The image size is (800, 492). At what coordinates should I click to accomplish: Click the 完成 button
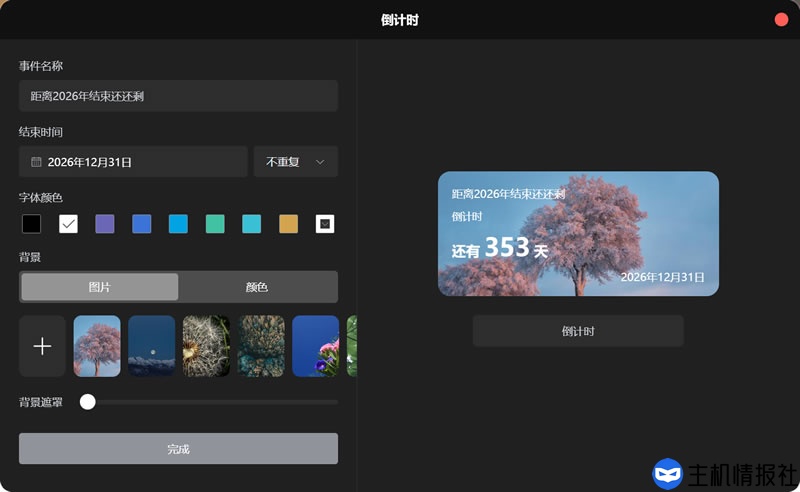pos(178,449)
